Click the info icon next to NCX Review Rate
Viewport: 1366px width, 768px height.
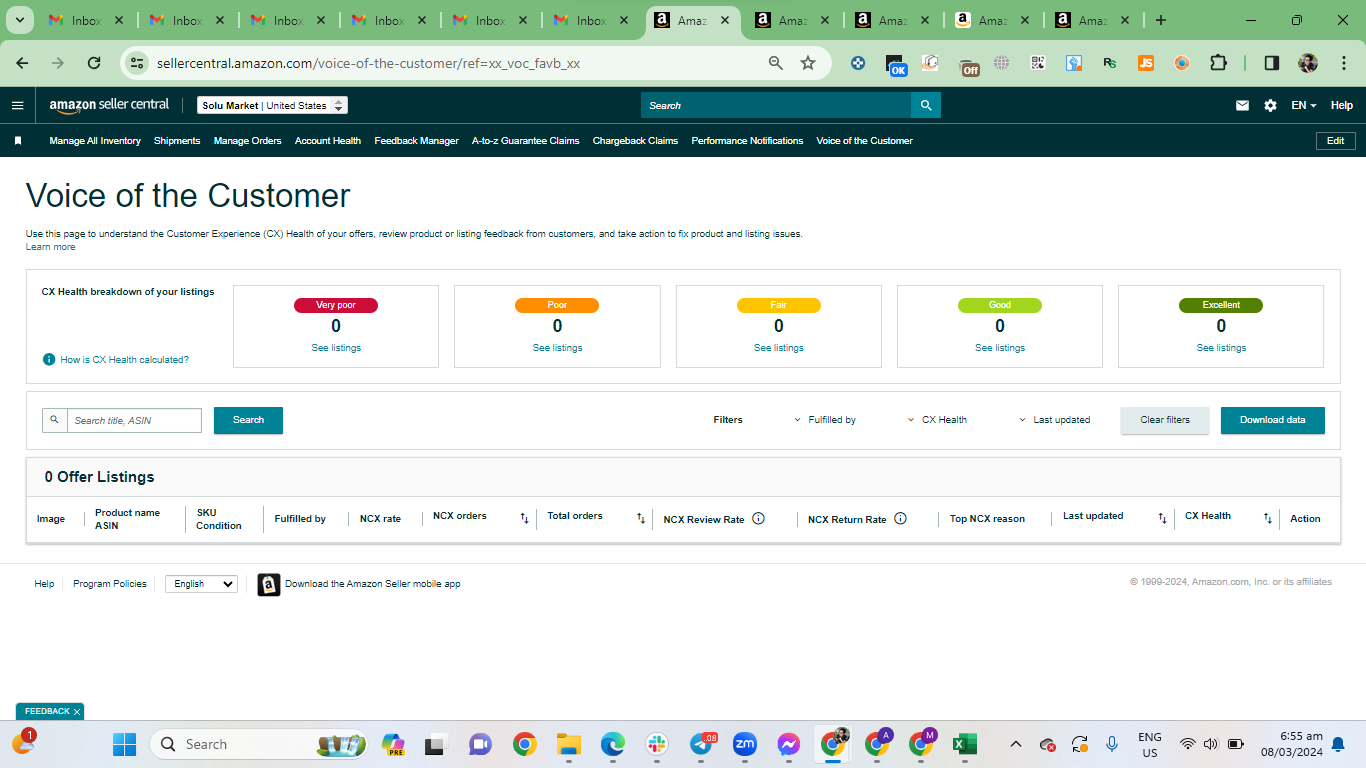pyautogui.click(x=758, y=518)
